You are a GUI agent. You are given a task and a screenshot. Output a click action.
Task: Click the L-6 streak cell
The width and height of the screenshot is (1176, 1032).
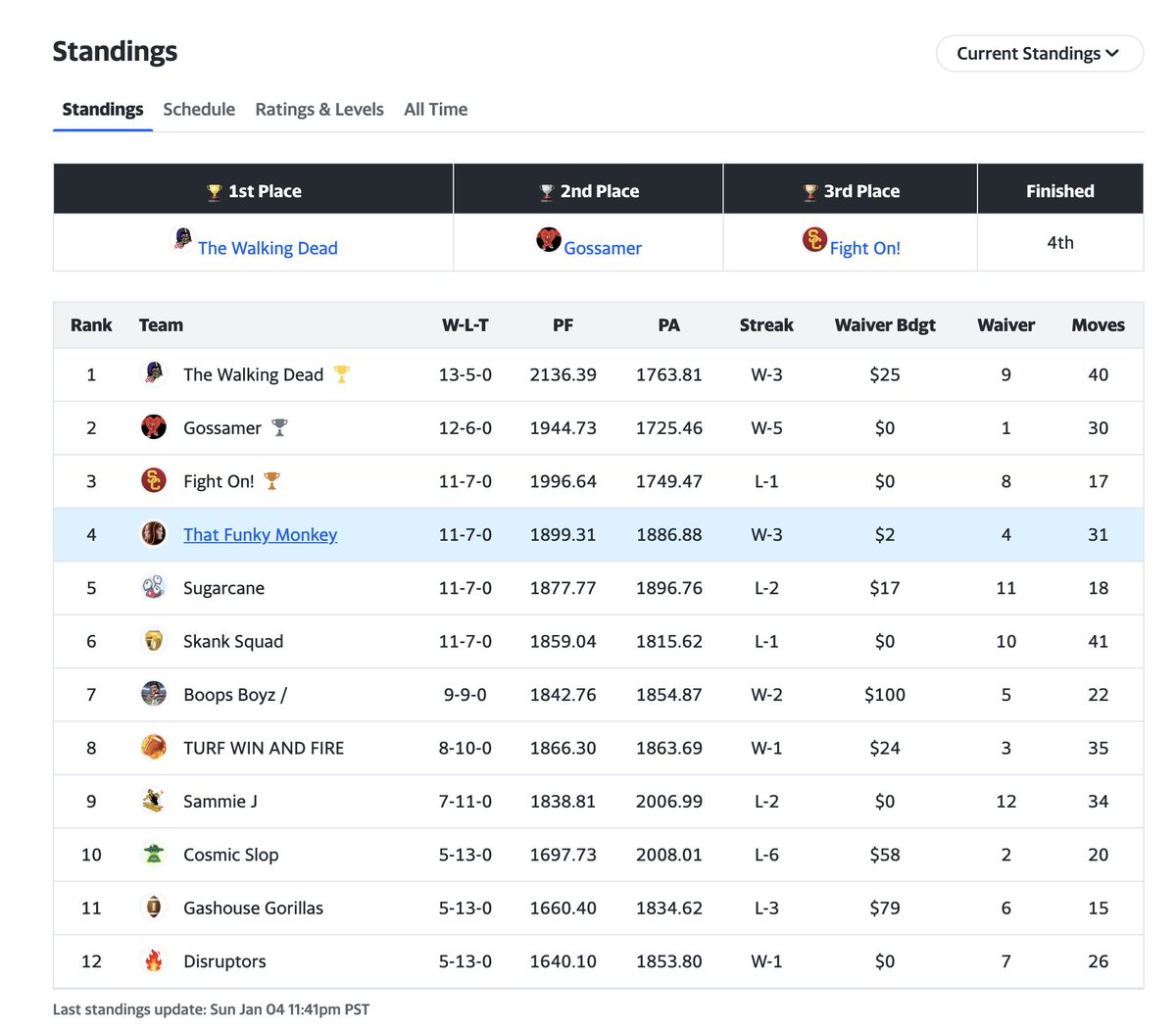pyautogui.click(x=766, y=855)
